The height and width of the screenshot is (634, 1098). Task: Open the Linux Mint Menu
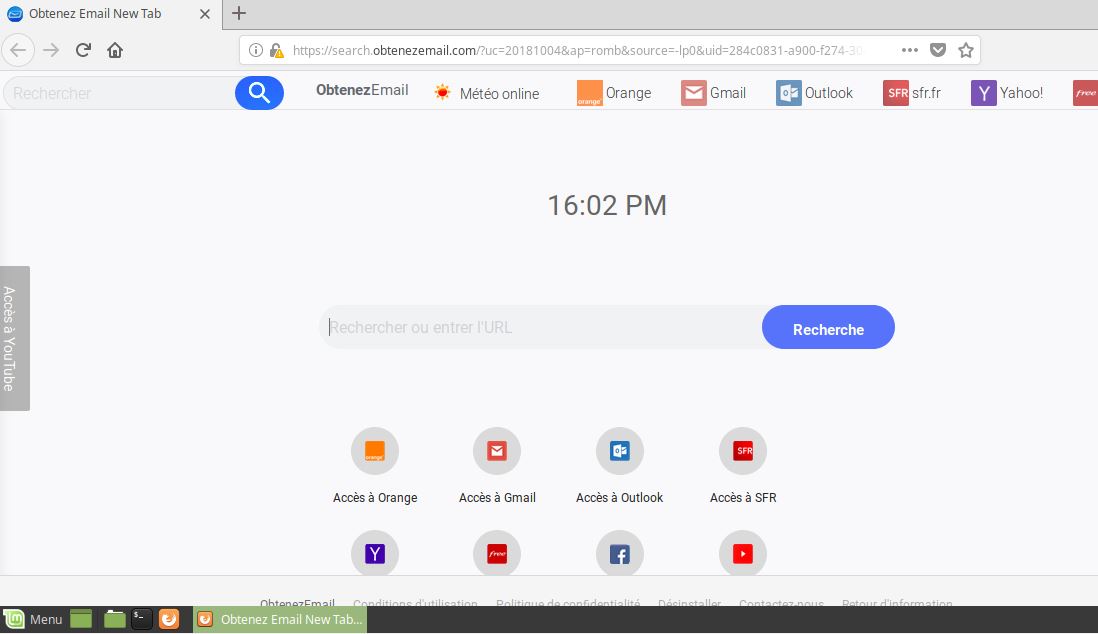click(x=34, y=619)
